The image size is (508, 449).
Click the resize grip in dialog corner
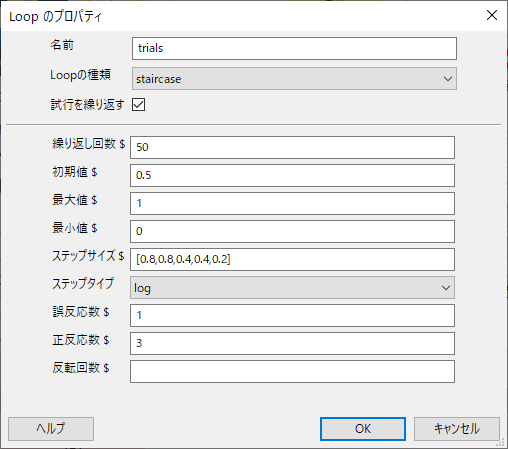(500, 442)
